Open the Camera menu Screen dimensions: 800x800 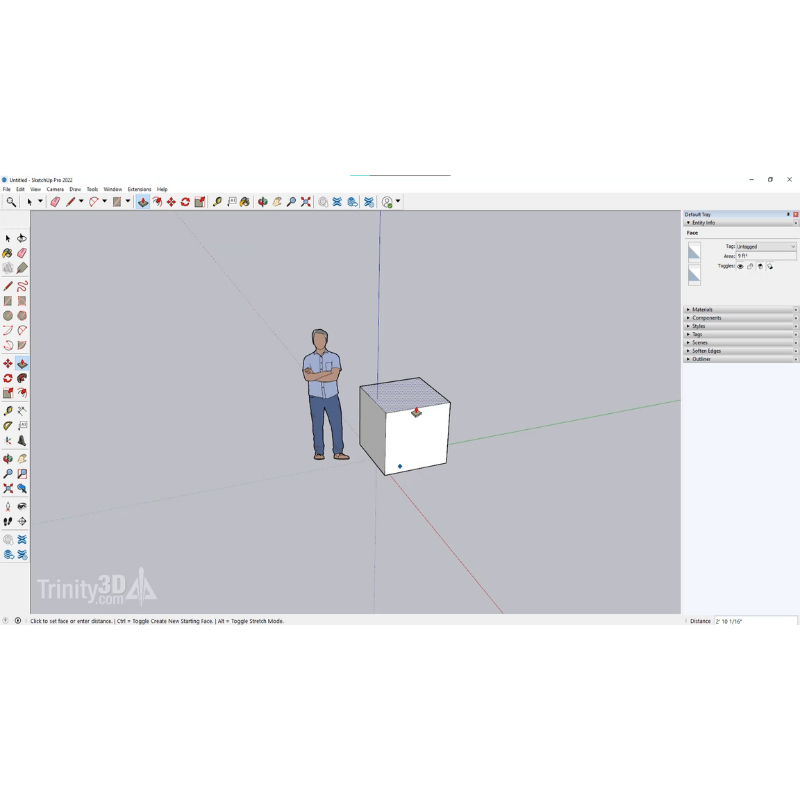(55, 189)
